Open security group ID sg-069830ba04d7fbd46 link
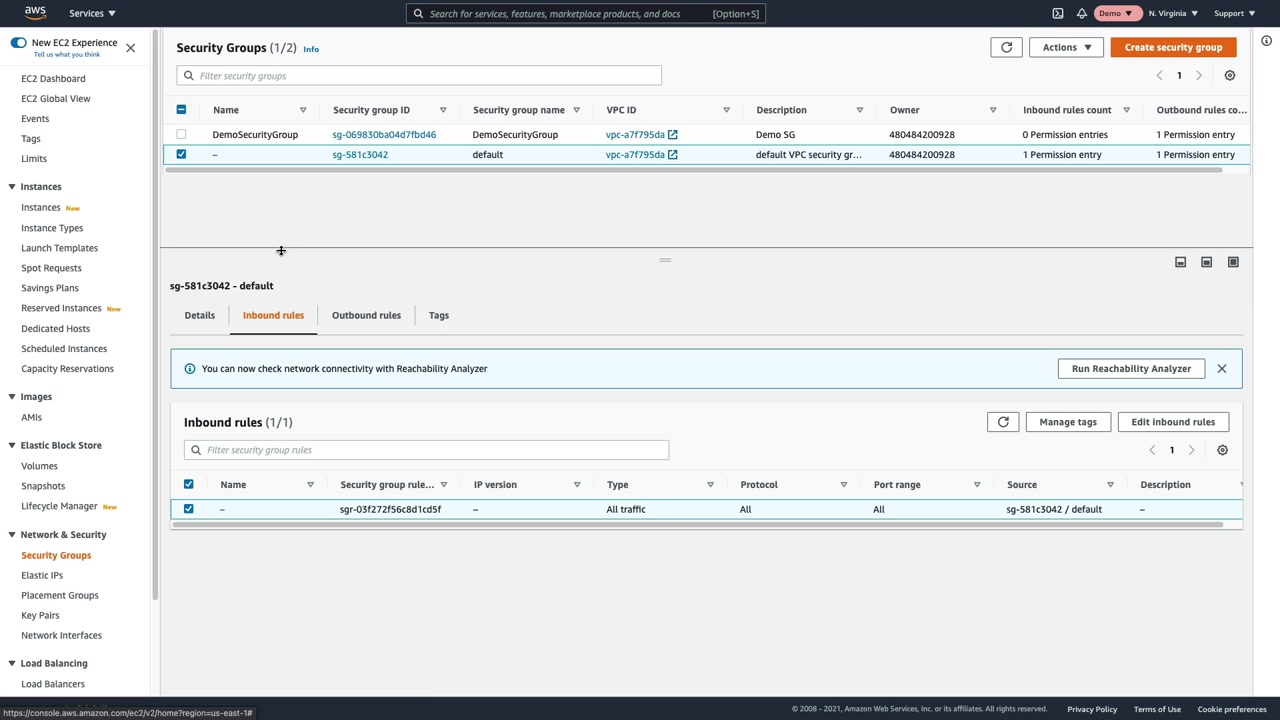1280x720 pixels. (x=384, y=134)
